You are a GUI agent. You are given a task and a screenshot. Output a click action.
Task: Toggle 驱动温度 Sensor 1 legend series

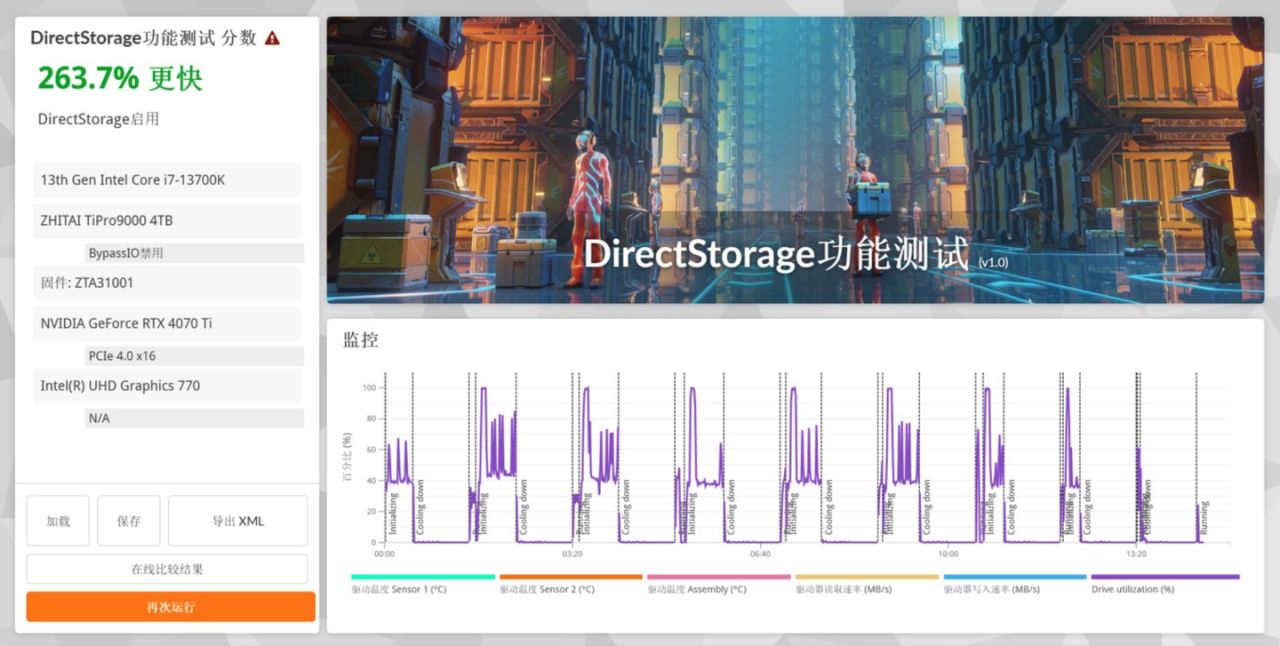(x=423, y=584)
